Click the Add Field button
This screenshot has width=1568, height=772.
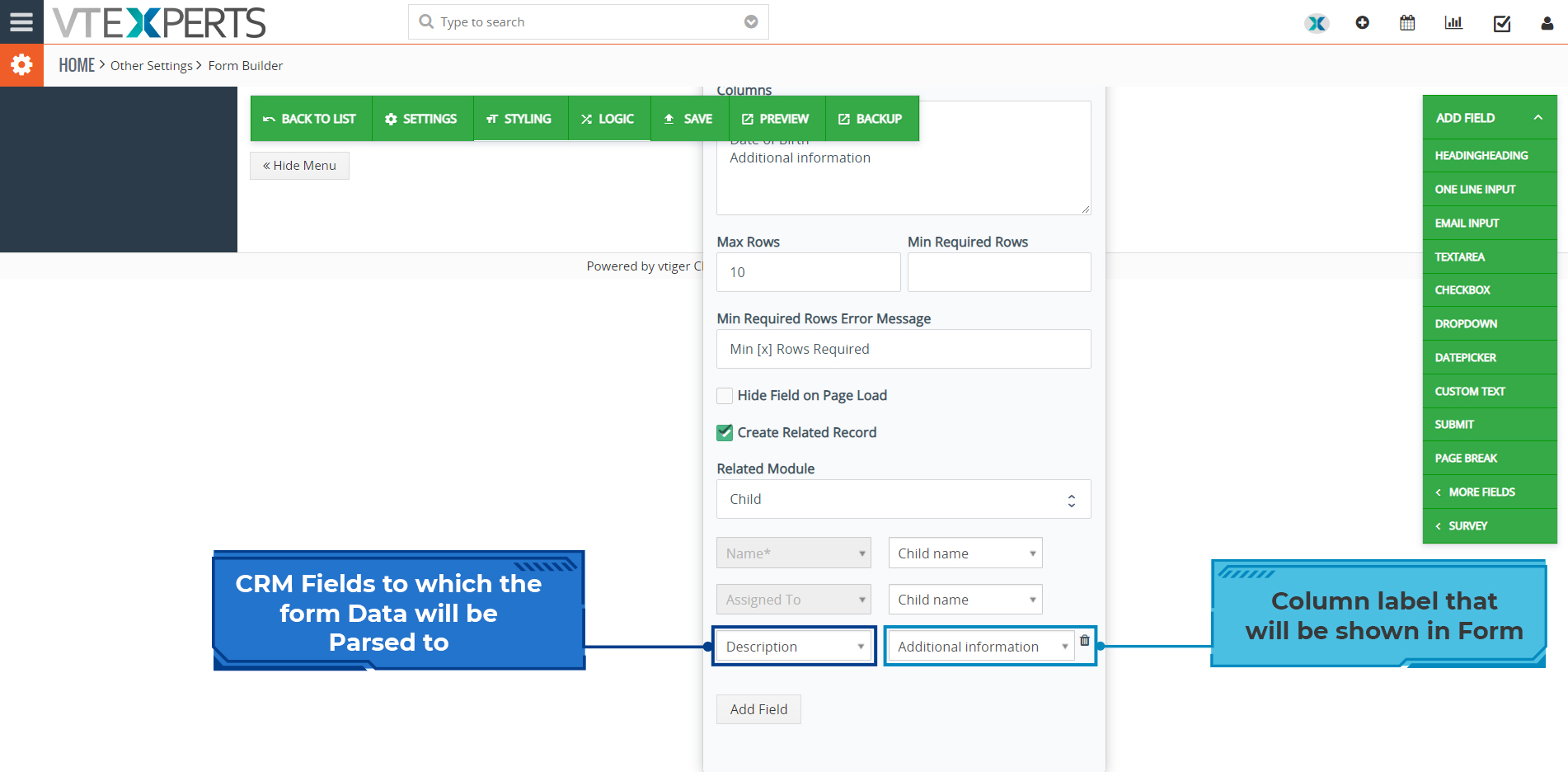758,709
